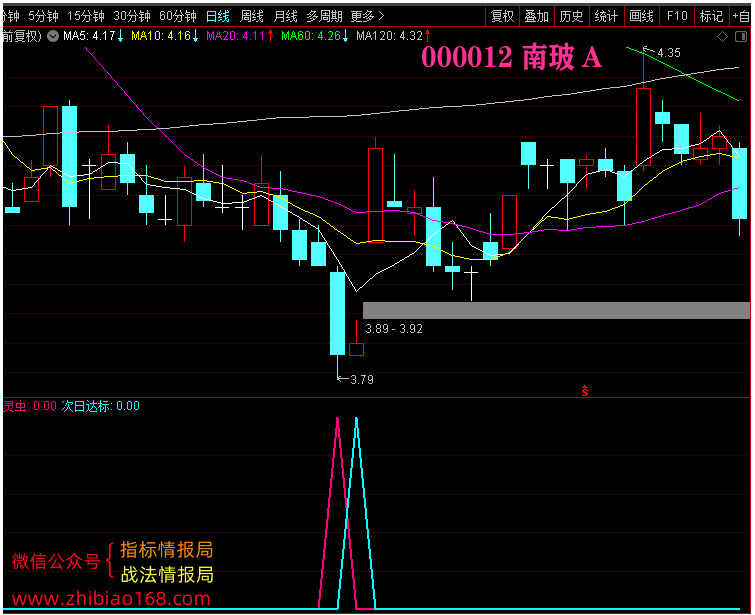Image resolution: width=755 pixels, height=615 pixels.
Task: Open the 统计 statistics button
Action: (606, 16)
